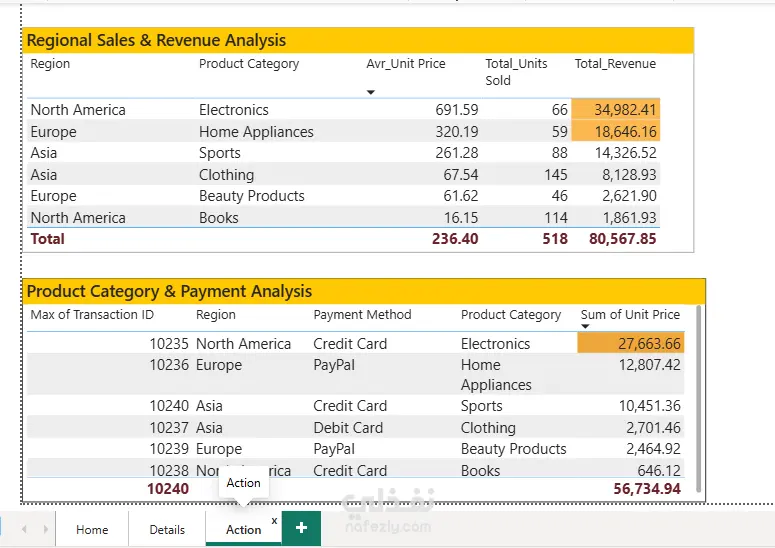
Task: Sort by the Total_Revenue column header
Action: point(615,64)
